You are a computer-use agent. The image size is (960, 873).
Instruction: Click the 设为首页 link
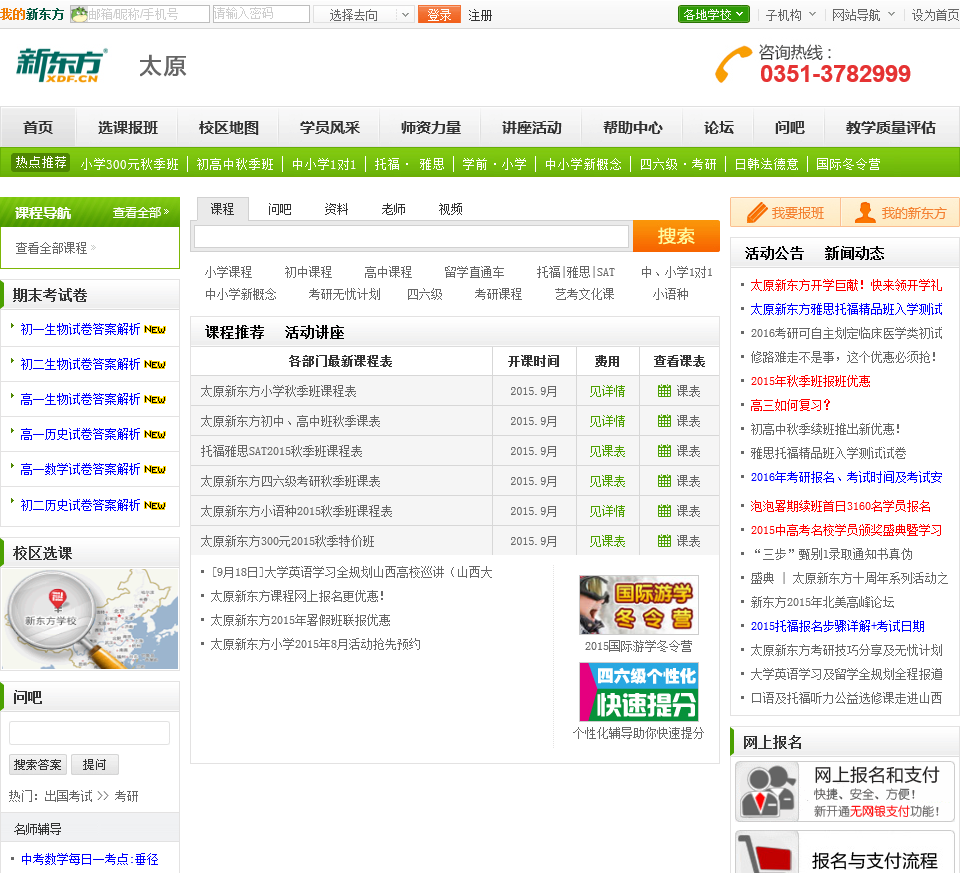click(x=935, y=15)
